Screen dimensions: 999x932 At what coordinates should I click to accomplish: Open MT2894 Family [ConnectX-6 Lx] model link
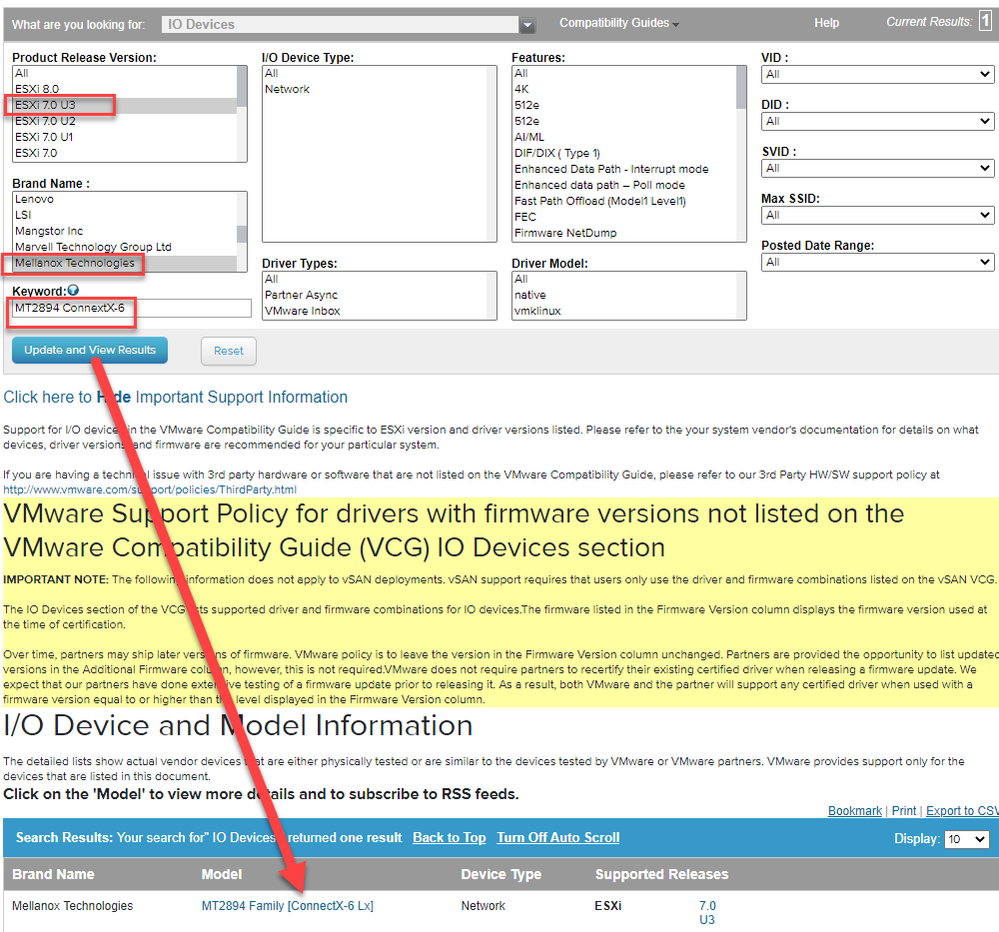287,905
